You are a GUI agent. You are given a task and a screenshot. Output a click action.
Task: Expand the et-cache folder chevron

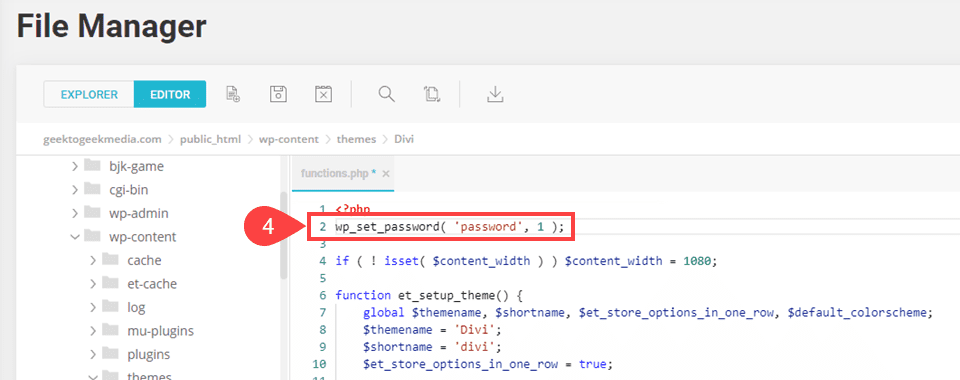tap(93, 283)
